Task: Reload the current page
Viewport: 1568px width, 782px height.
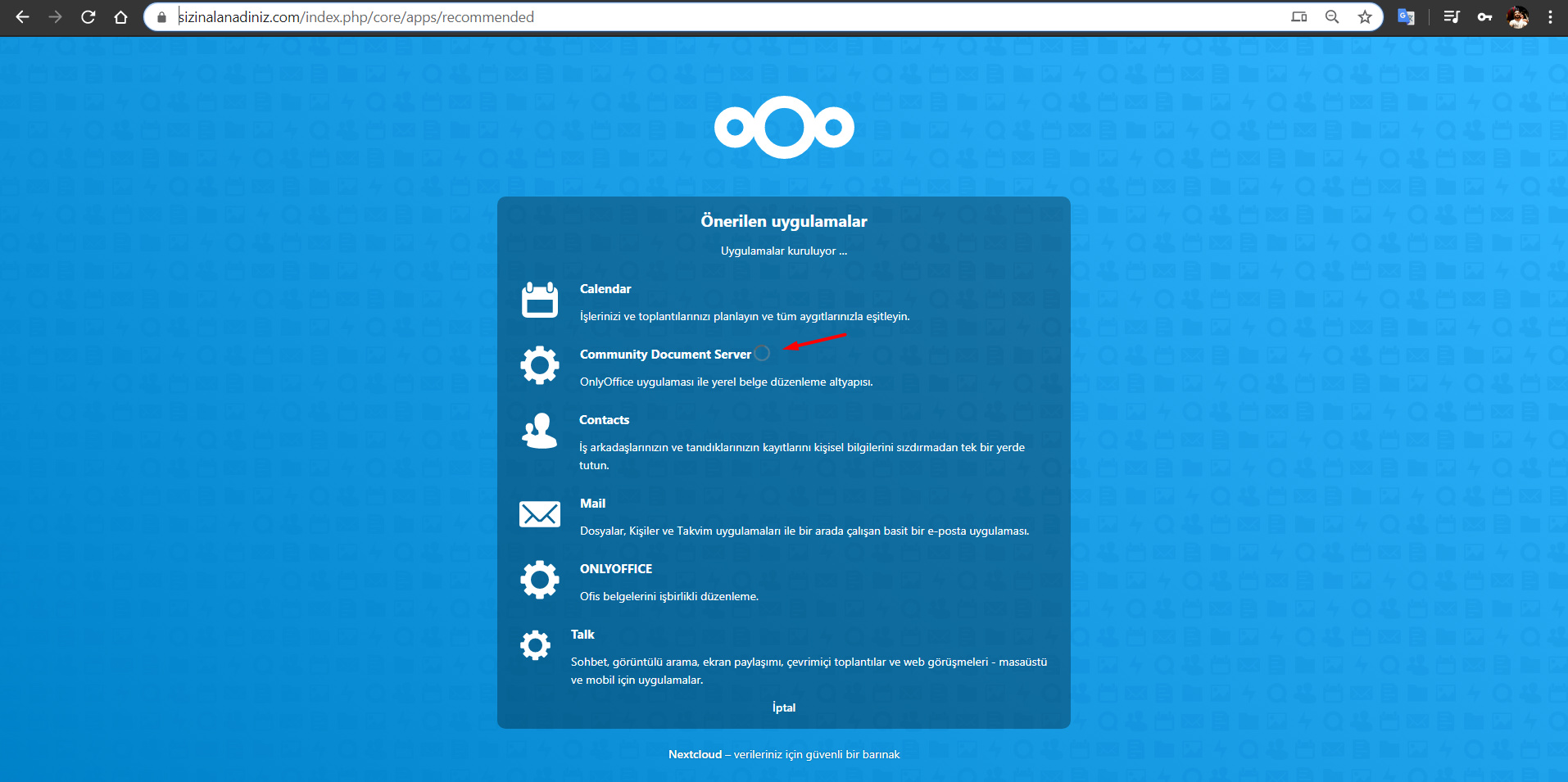Action: coord(88,17)
